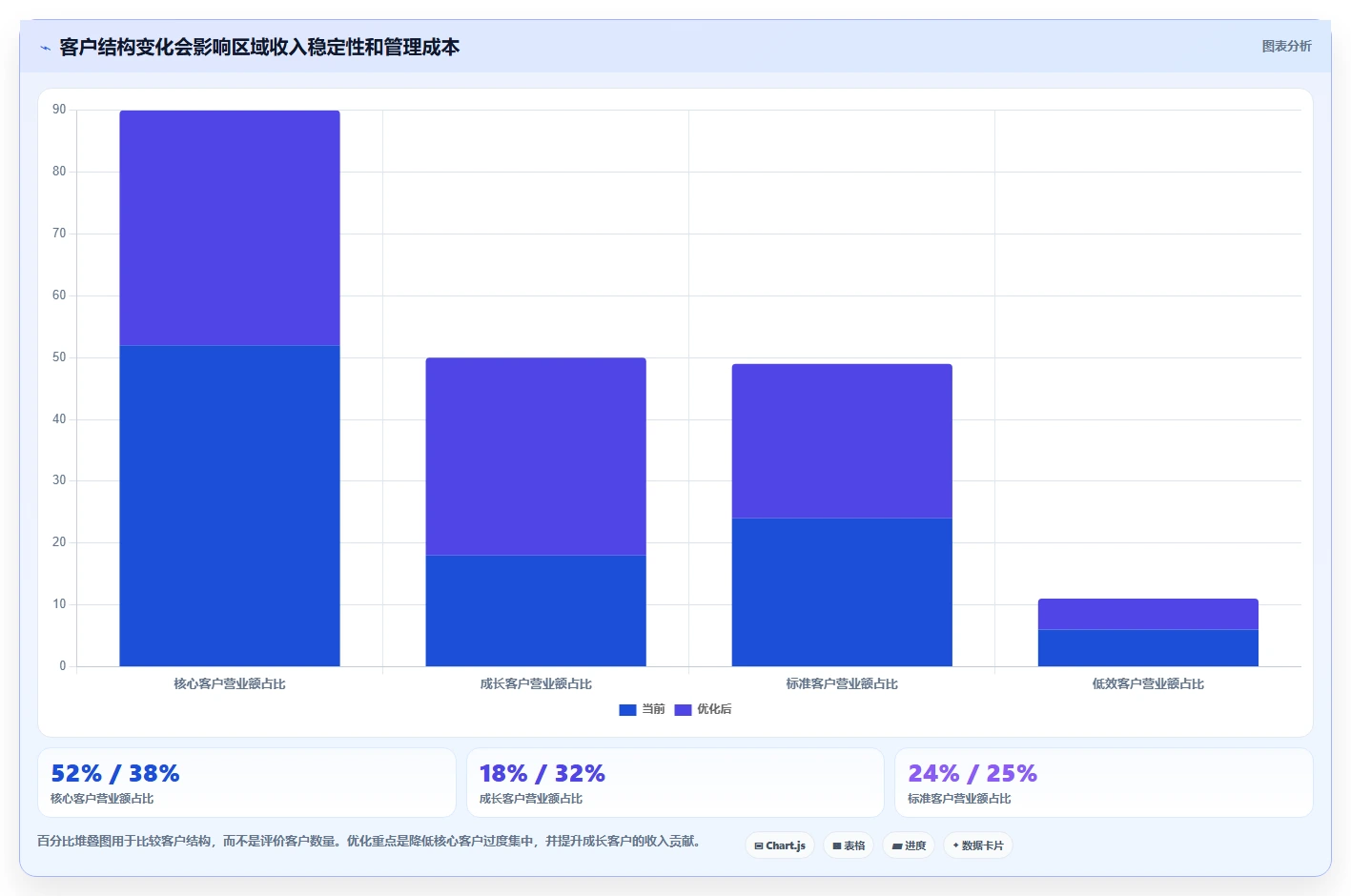Toggle the 优化后 legend item
1351x896 pixels.
(703, 709)
